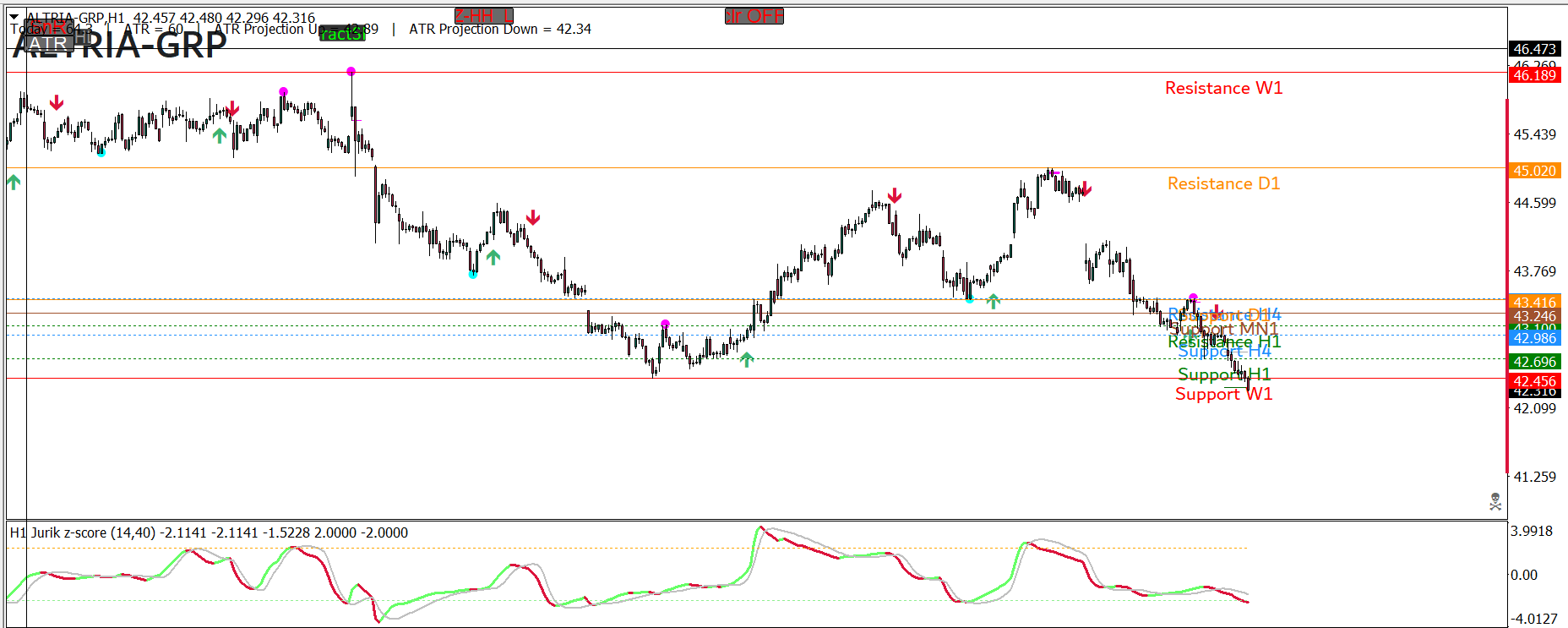Viewport: 1568px width, 628px height.
Task: Select the Resistance W1 label
Action: point(1223,88)
